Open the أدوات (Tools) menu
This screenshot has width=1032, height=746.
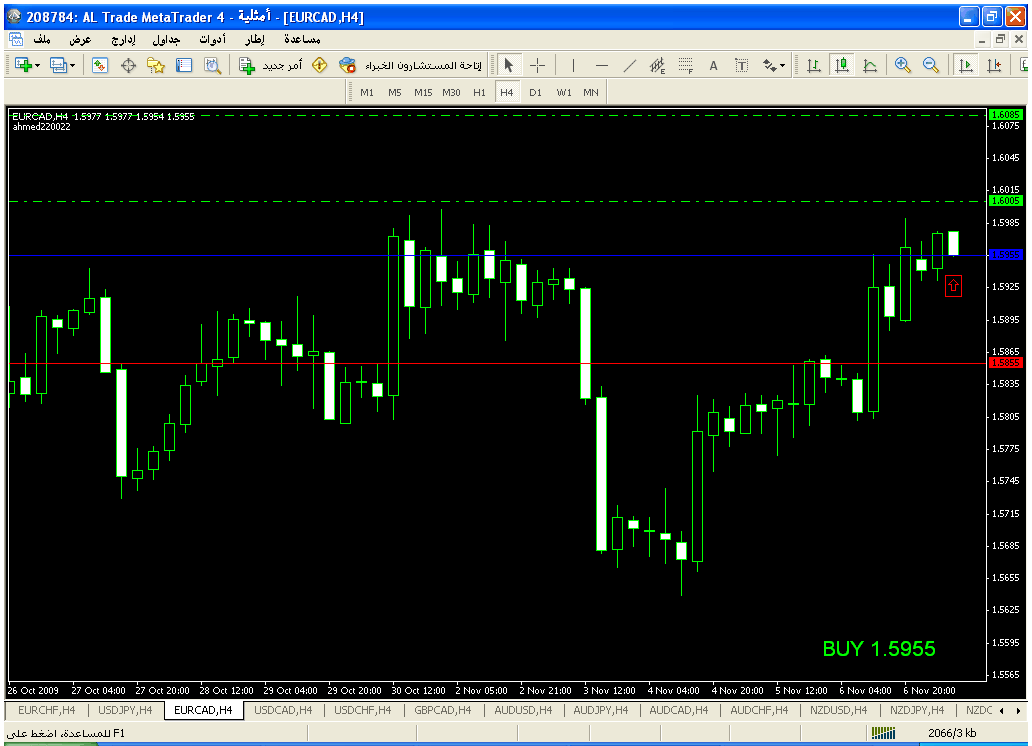pyautogui.click(x=212, y=40)
